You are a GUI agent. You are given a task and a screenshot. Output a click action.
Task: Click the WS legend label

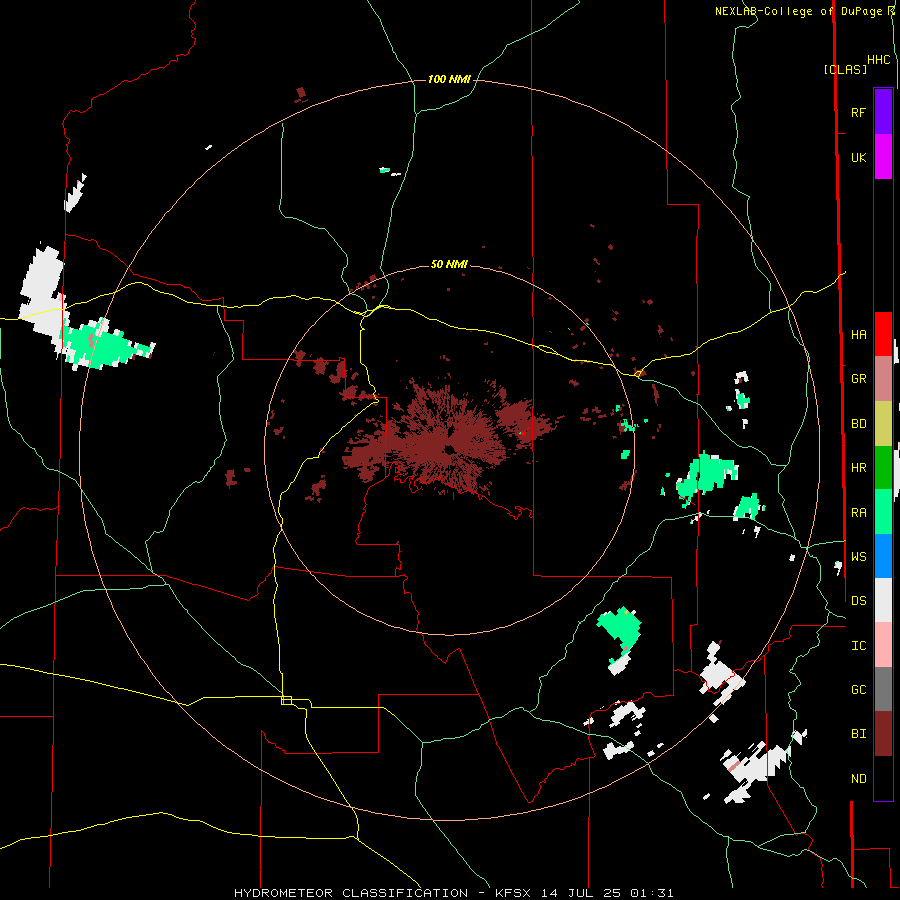[x=858, y=557]
